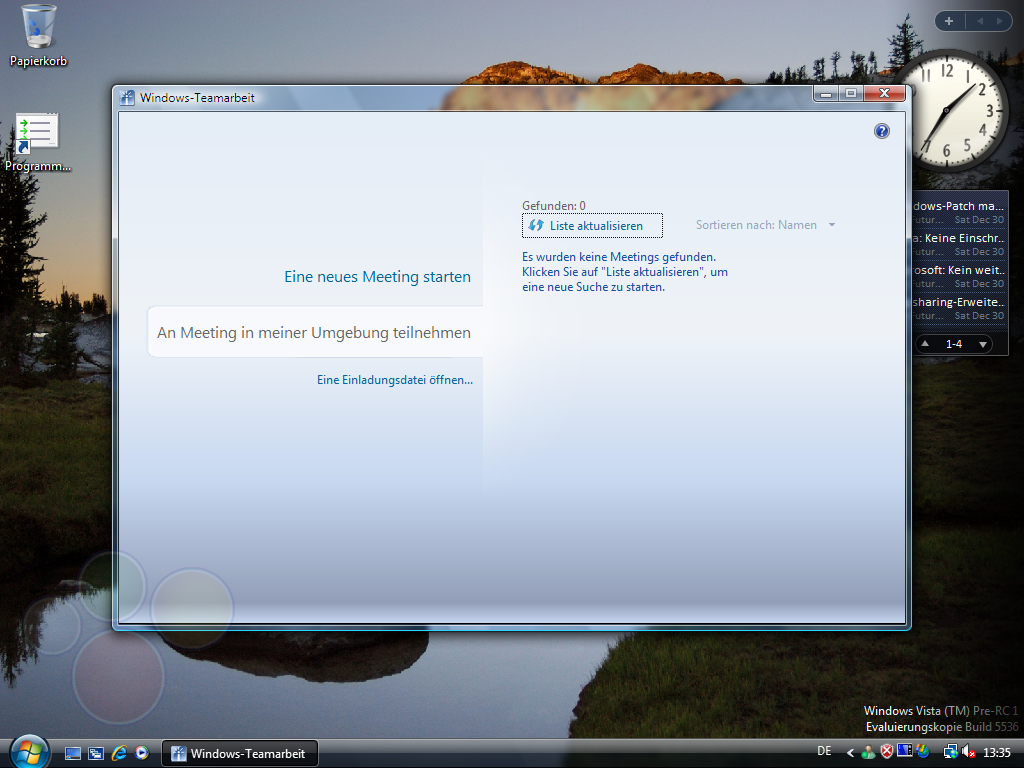Click the Windows Sidebar tray icon

904,750
